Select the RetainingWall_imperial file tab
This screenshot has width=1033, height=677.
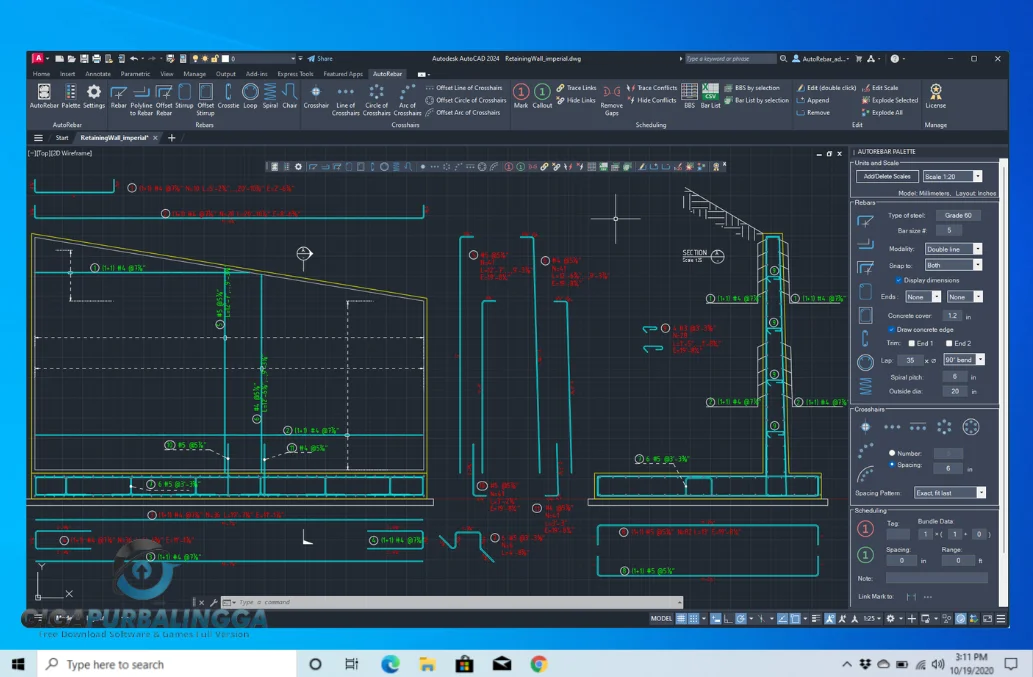(114, 138)
